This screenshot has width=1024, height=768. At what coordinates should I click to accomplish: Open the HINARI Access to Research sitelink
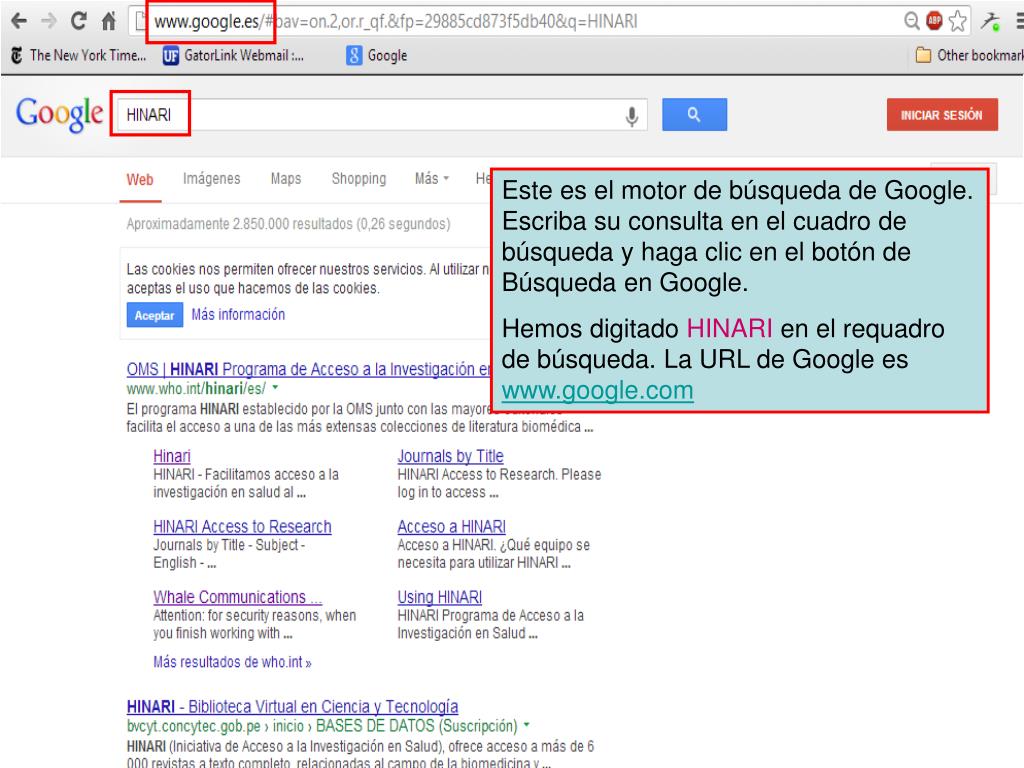(242, 527)
